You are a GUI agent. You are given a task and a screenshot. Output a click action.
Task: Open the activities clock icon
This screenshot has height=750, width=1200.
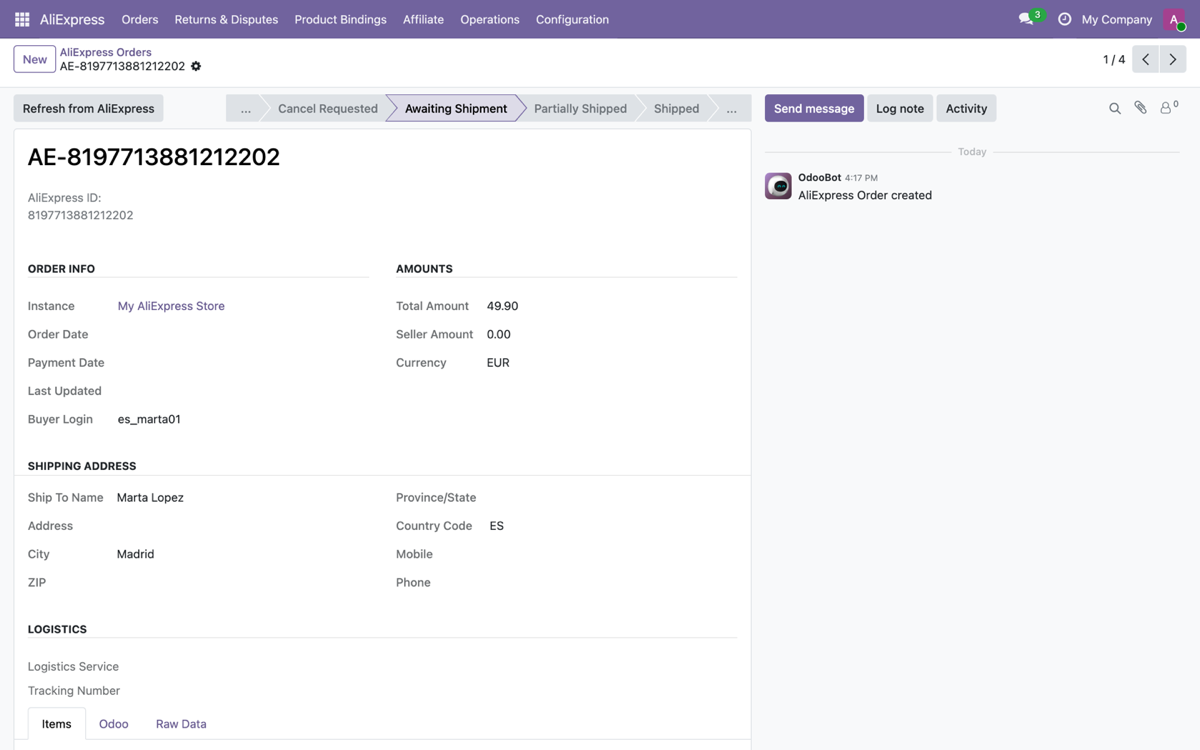[x=1064, y=19]
